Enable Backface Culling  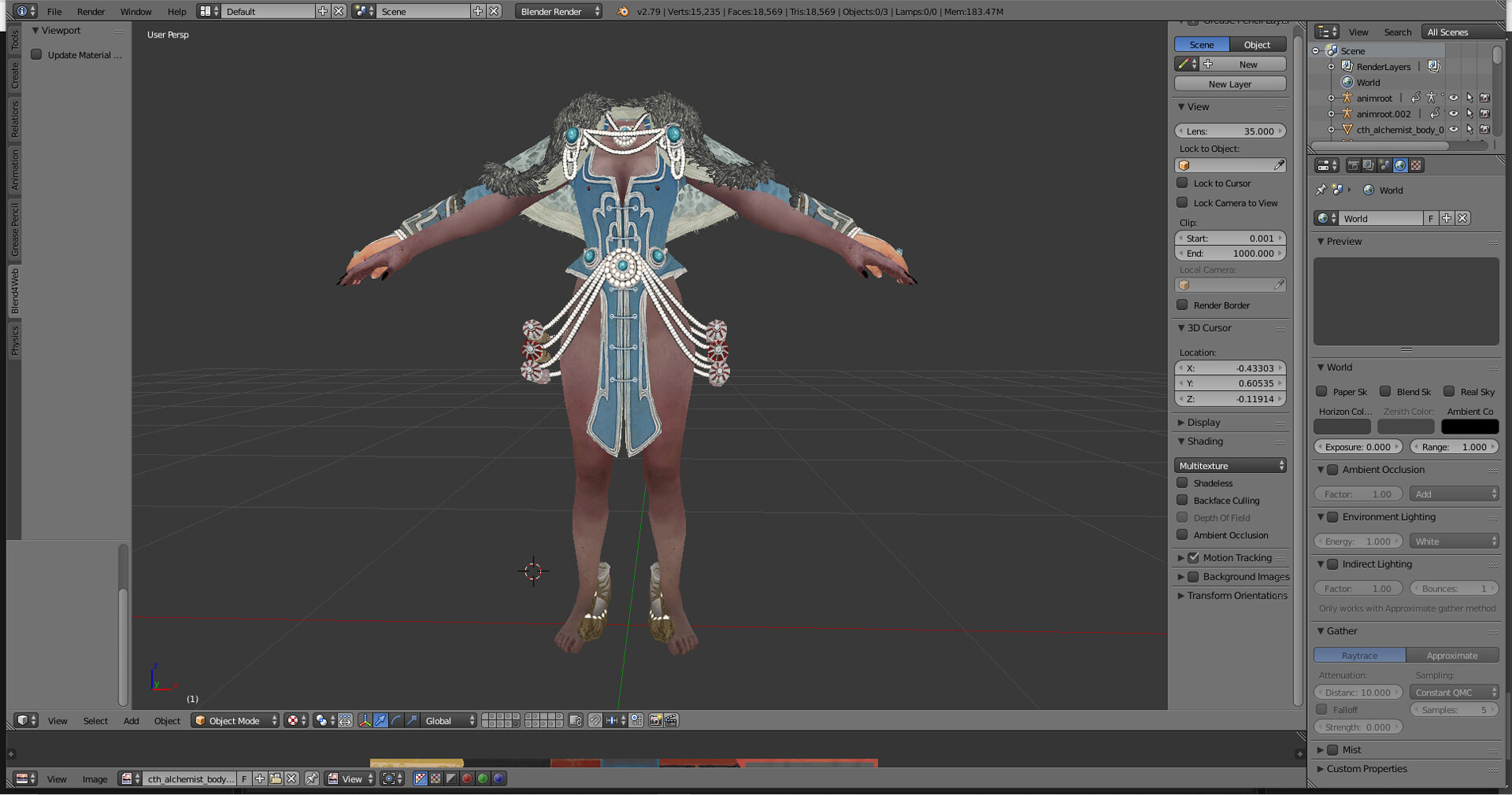(x=1182, y=500)
